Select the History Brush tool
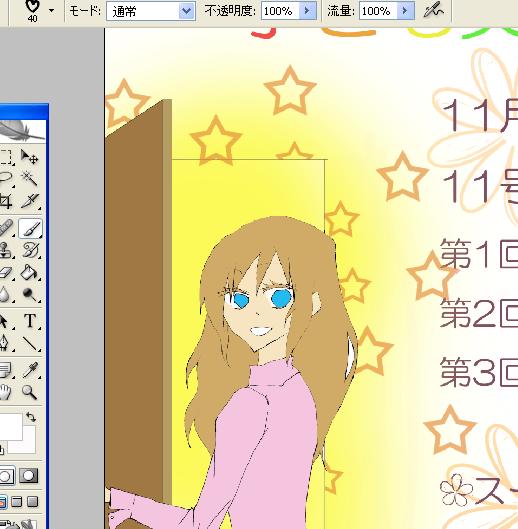518x529 pixels. click(x=30, y=250)
